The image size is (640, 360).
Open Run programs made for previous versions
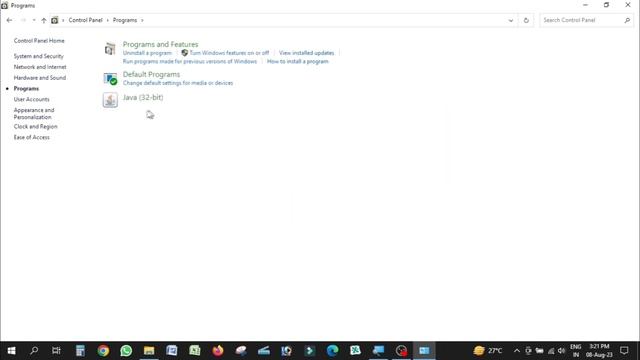pyautogui.click(x=190, y=62)
